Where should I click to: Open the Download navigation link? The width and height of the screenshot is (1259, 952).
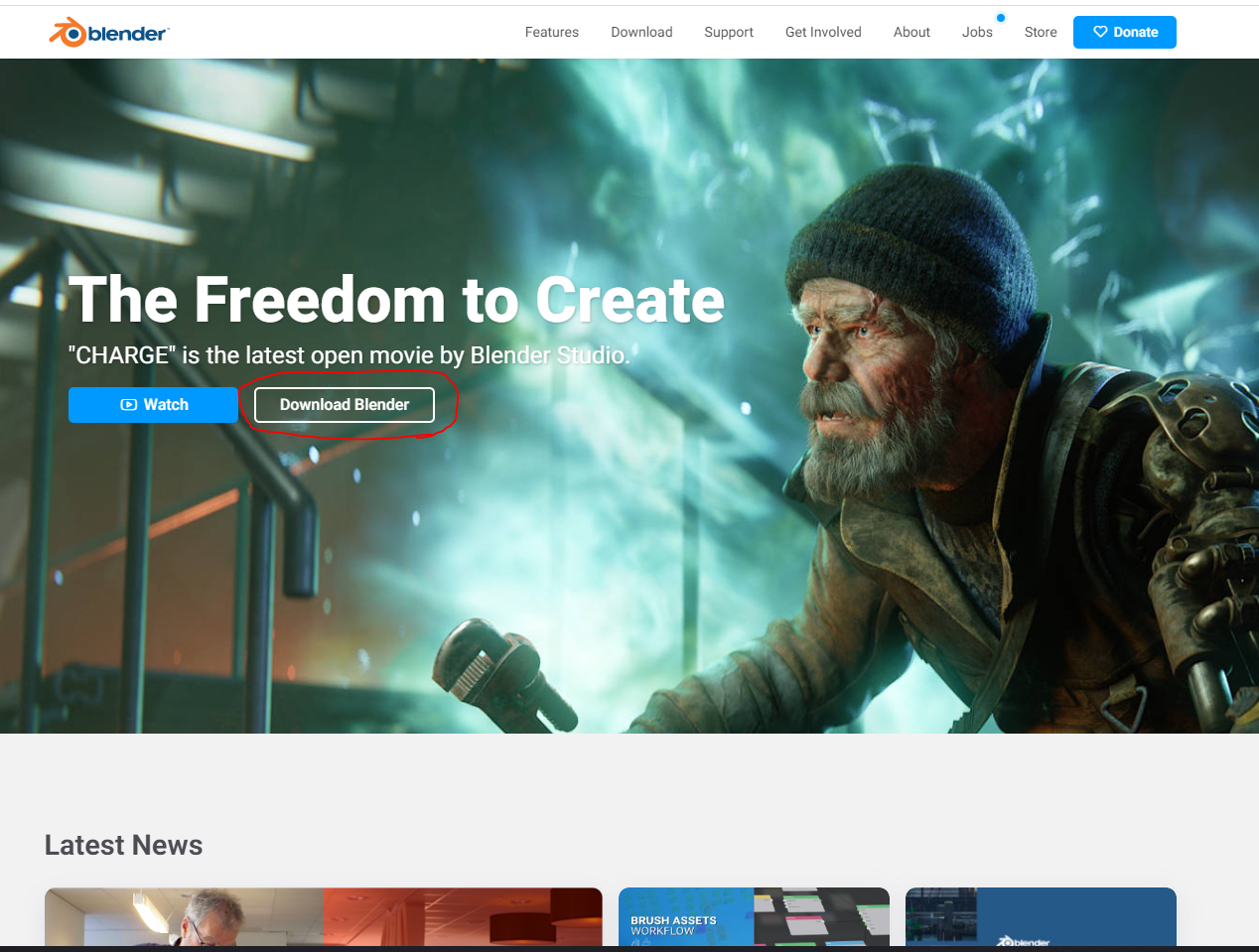click(641, 32)
